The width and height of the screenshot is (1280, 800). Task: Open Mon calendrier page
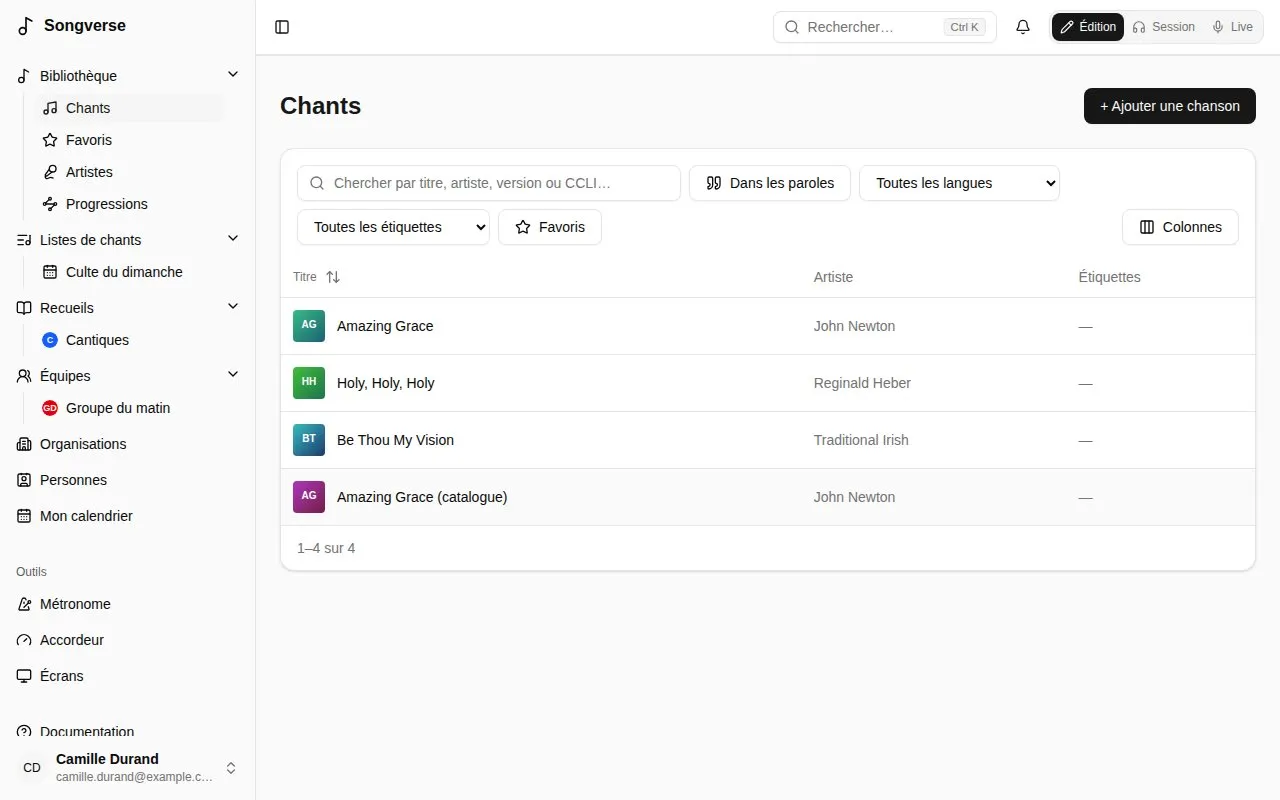[128, 516]
